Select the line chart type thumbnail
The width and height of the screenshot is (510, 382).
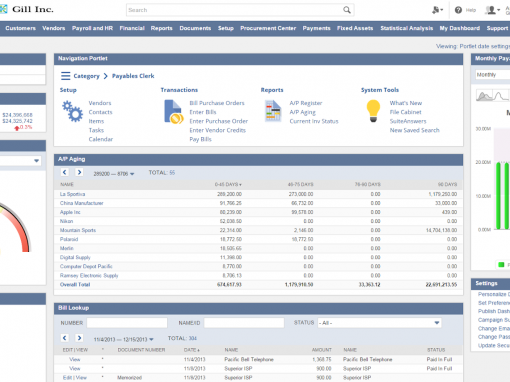click(501, 96)
